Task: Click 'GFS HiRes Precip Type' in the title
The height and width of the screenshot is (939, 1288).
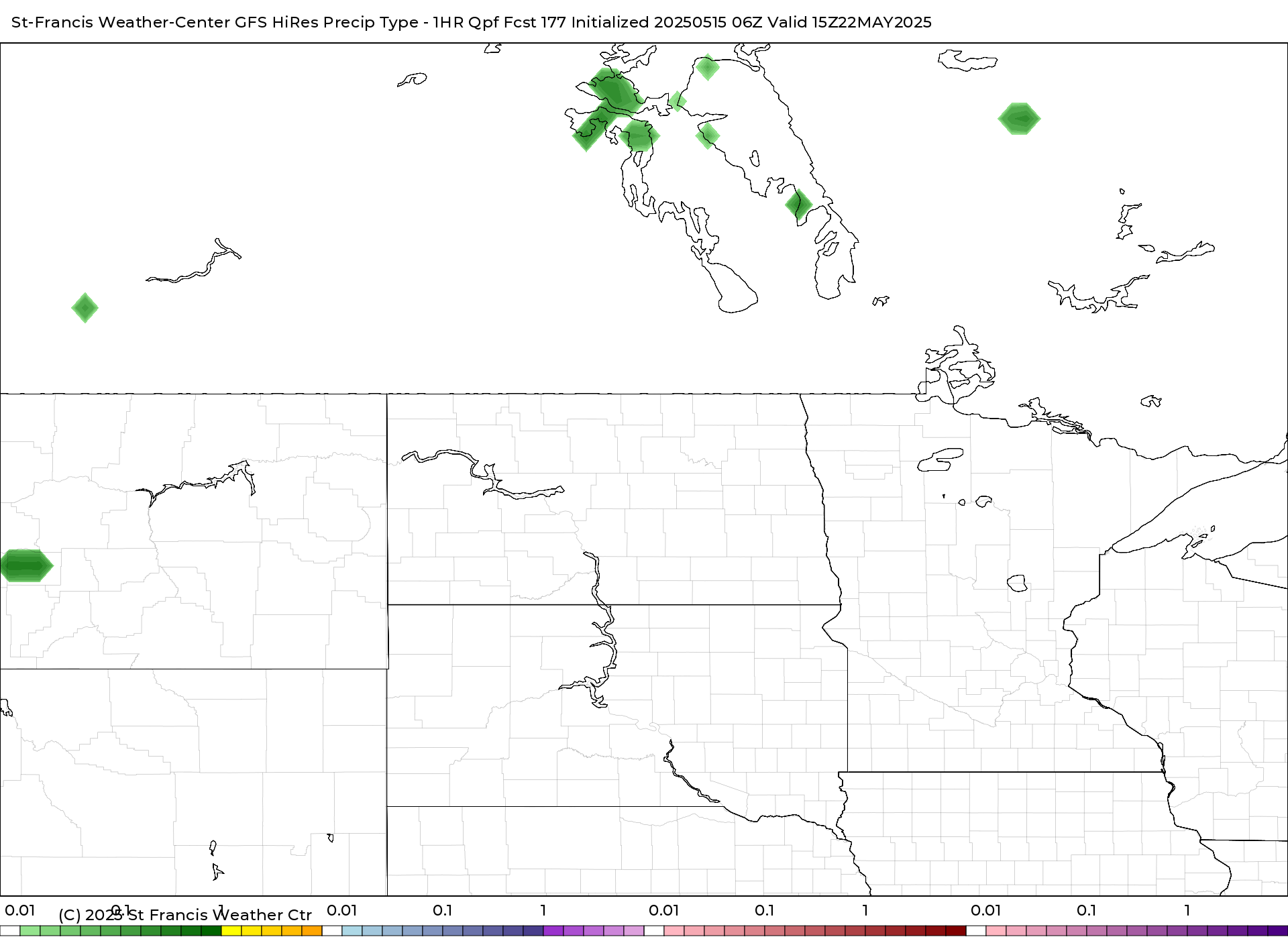Action: point(327,22)
